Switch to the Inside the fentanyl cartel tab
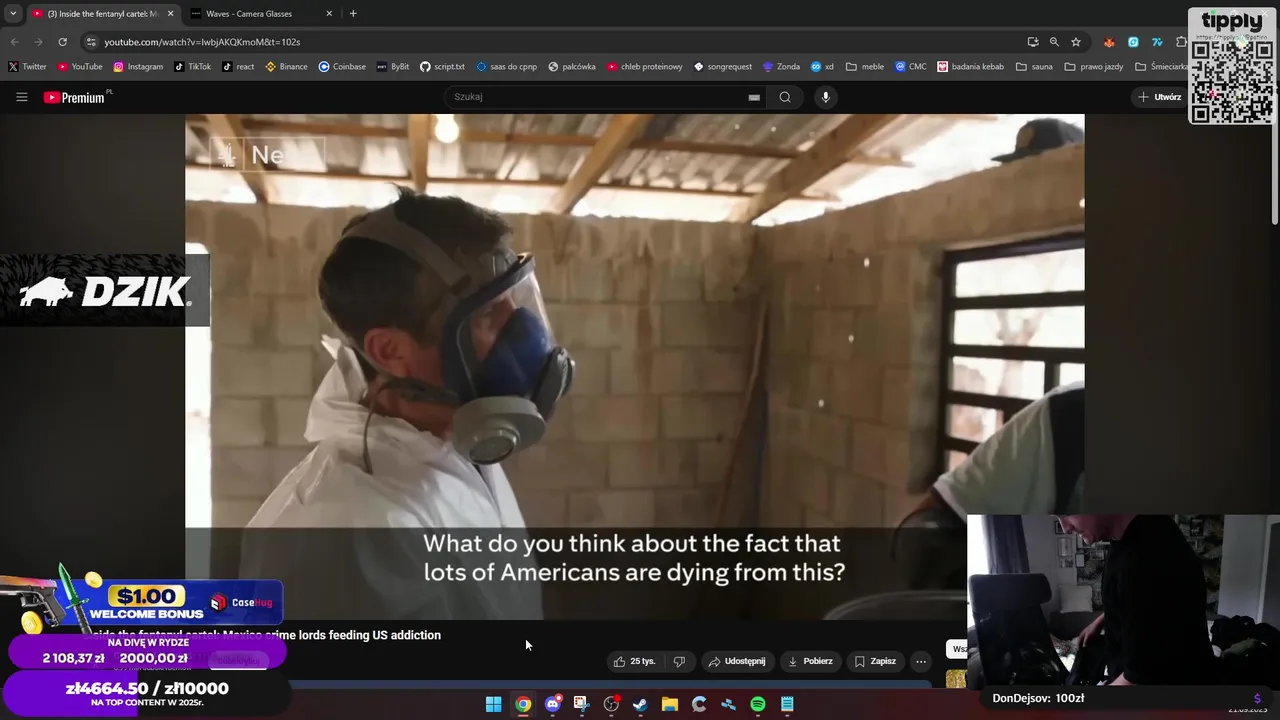1280x720 pixels. tap(103, 14)
